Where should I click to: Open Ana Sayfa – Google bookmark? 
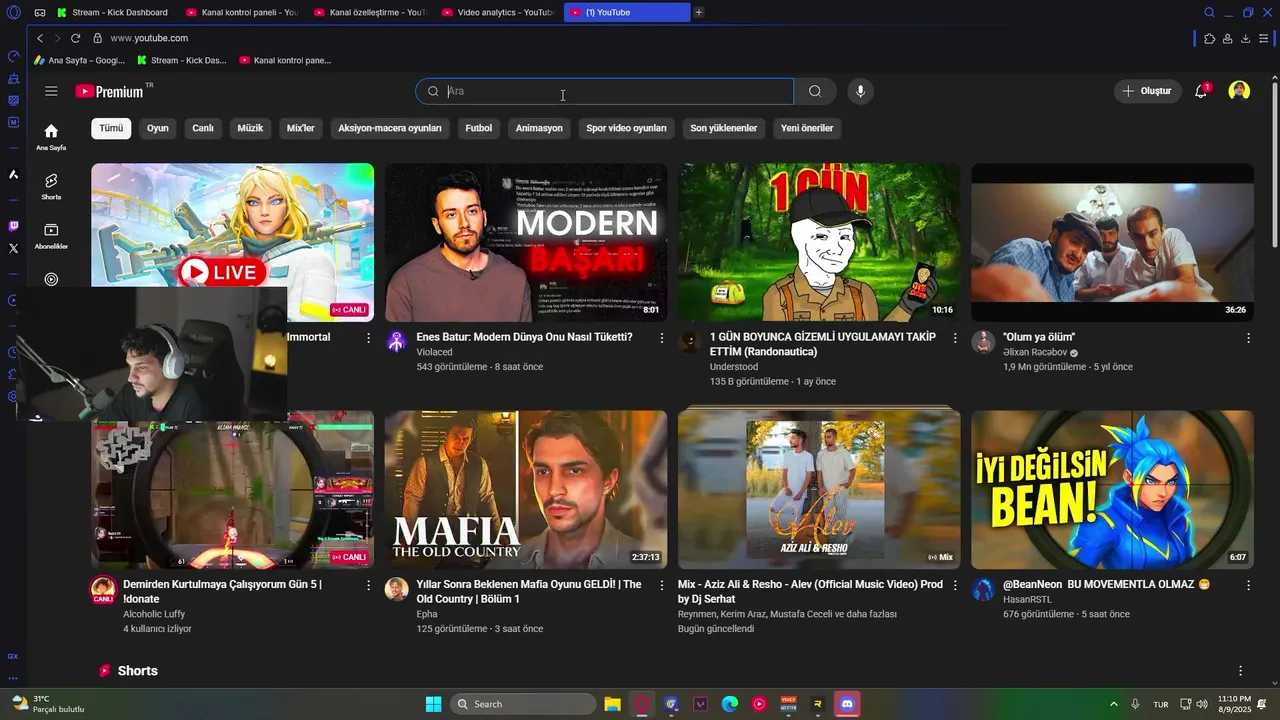coord(79,60)
